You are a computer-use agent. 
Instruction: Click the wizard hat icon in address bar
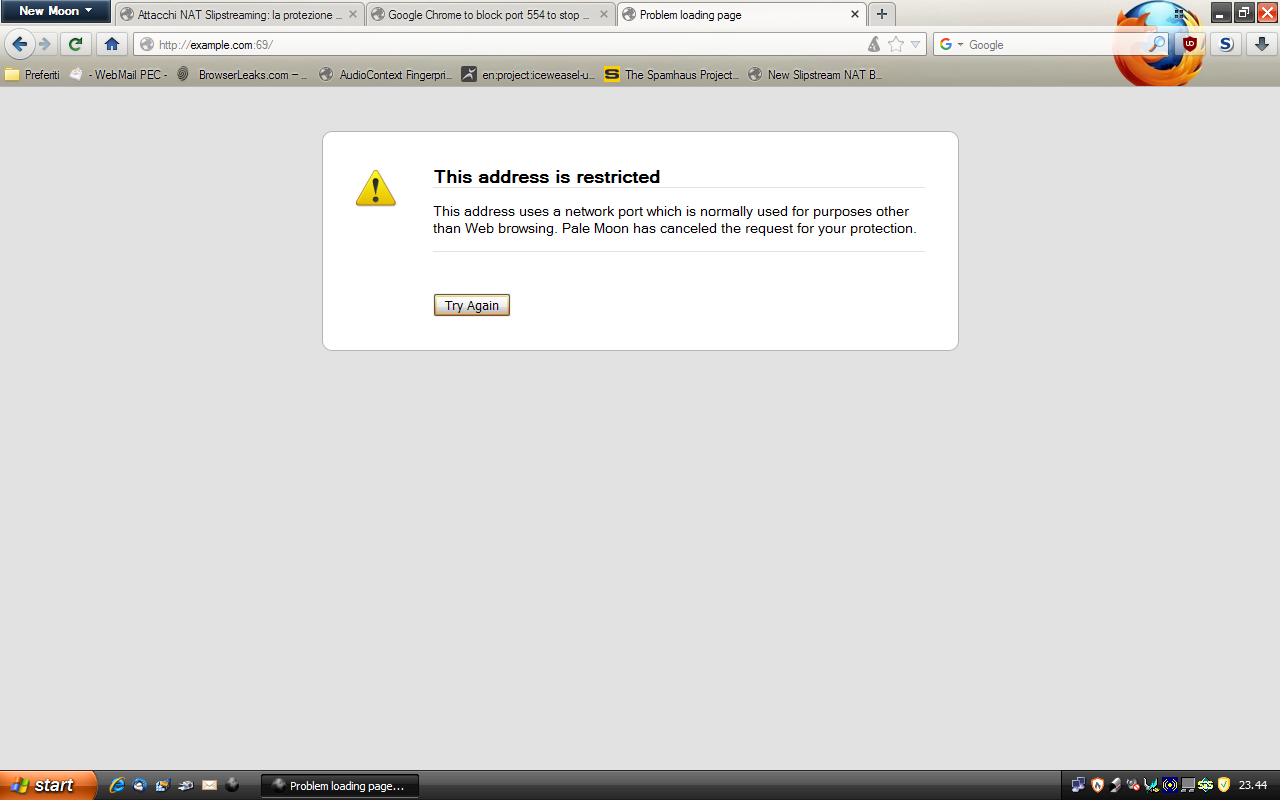874,44
